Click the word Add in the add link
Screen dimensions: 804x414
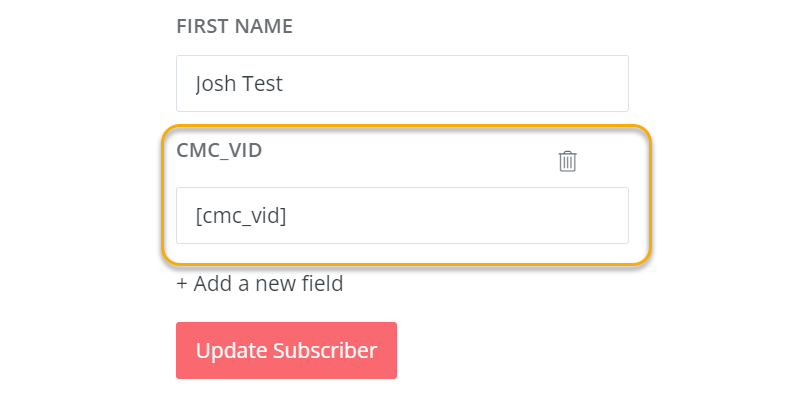click(x=211, y=284)
